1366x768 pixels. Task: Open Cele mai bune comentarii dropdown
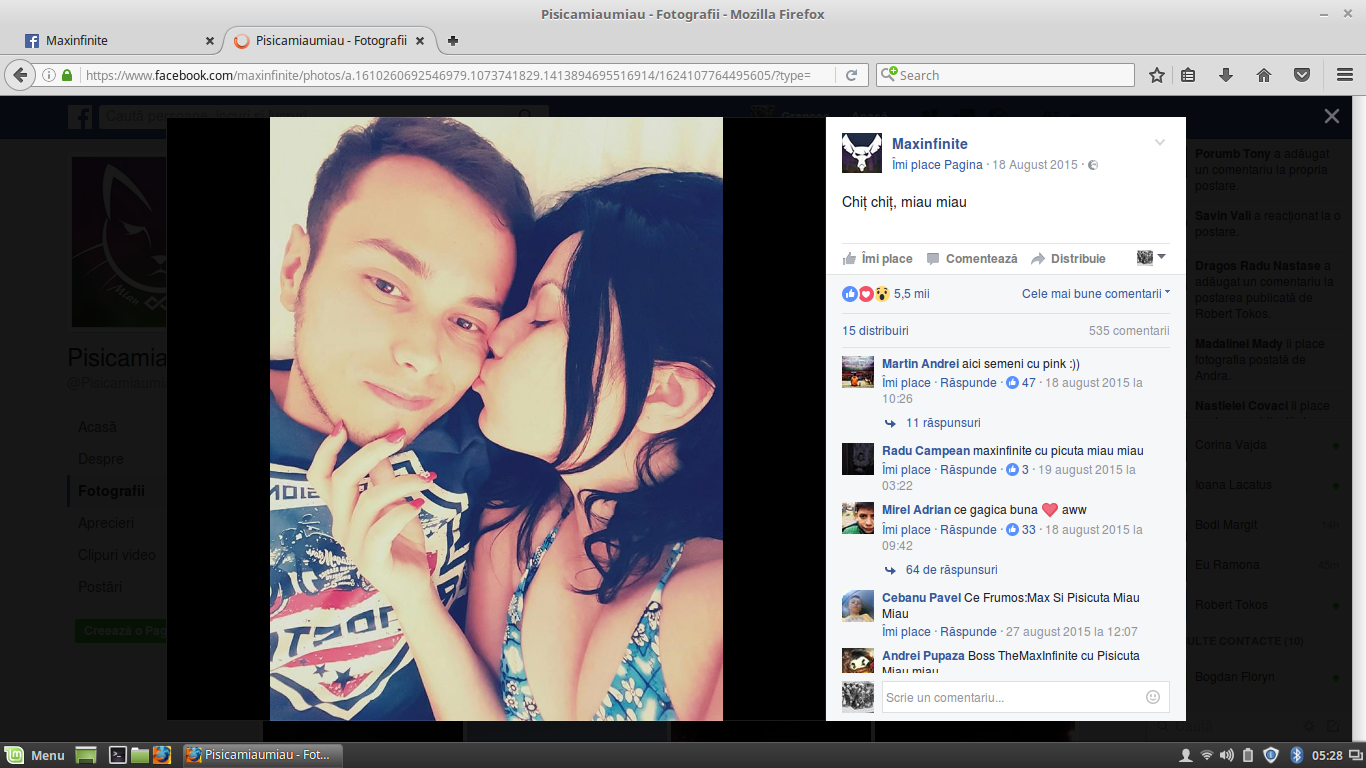[1096, 294]
